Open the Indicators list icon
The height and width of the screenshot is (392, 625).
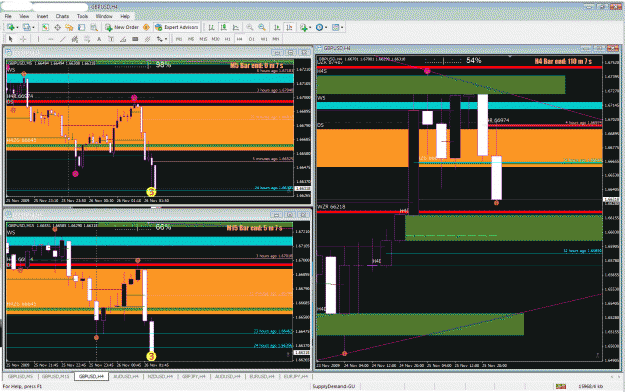tap(304, 27)
